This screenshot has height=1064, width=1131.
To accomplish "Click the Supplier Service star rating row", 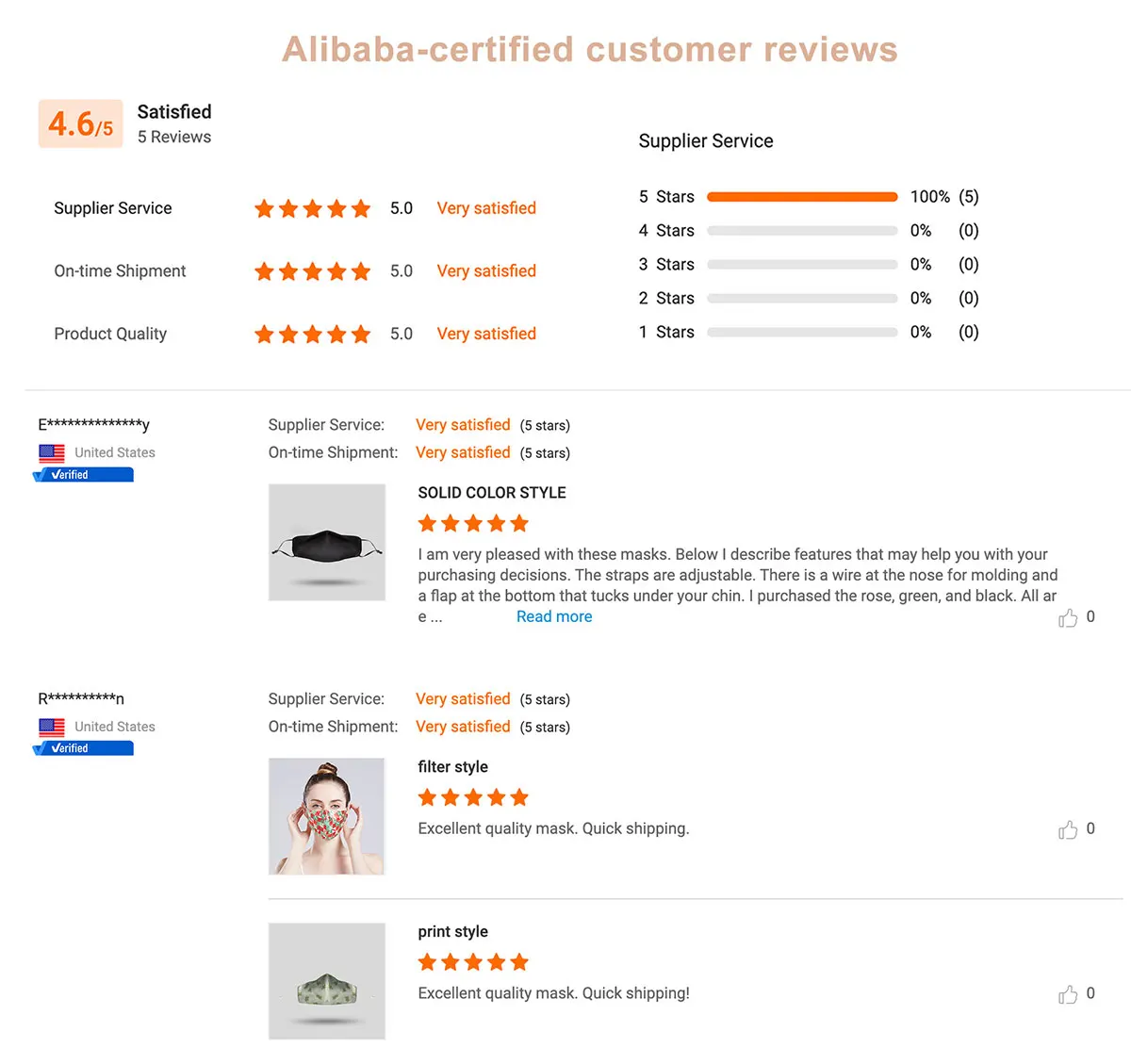I will (312, 208).
